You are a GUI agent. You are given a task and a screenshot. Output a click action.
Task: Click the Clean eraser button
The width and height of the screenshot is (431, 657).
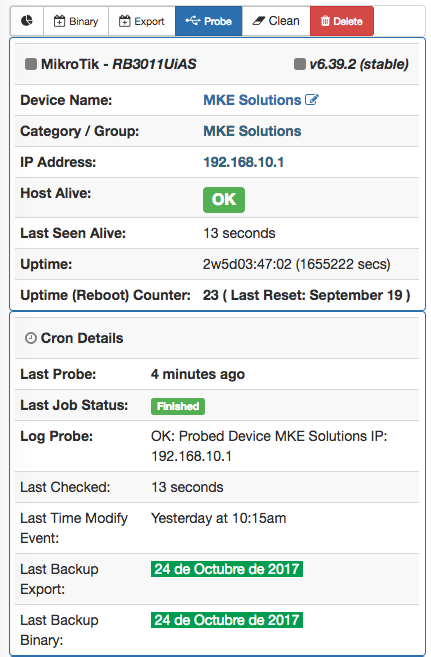coord(276,21)
